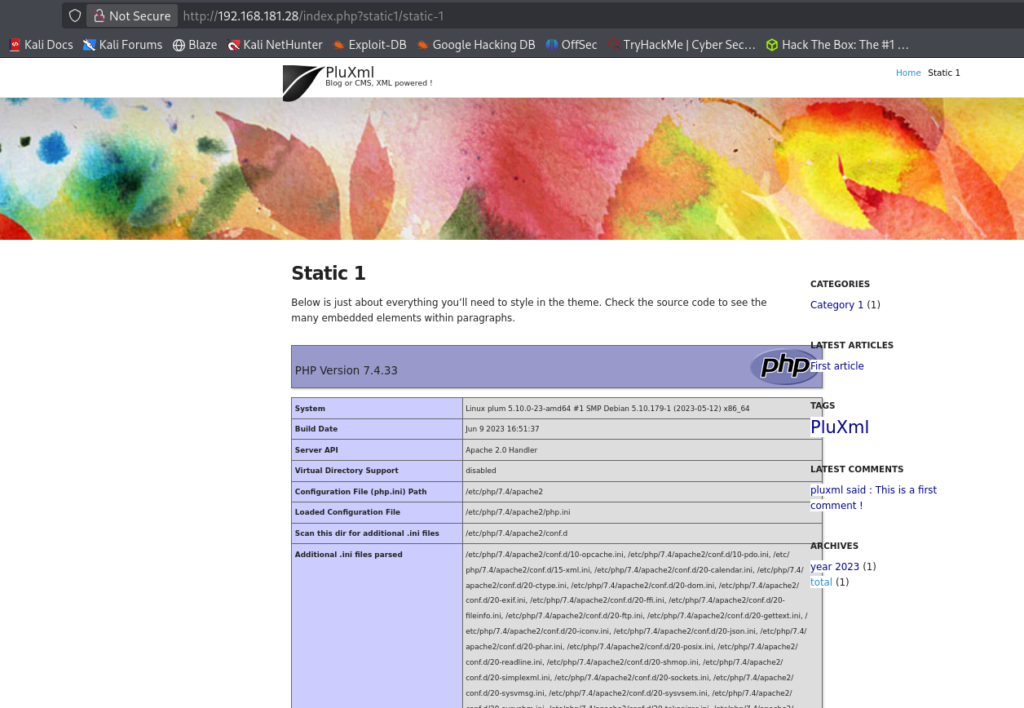1024x708 pixels.
Task: Click the shield tracking protection icon
Action: tap(74, 16)
